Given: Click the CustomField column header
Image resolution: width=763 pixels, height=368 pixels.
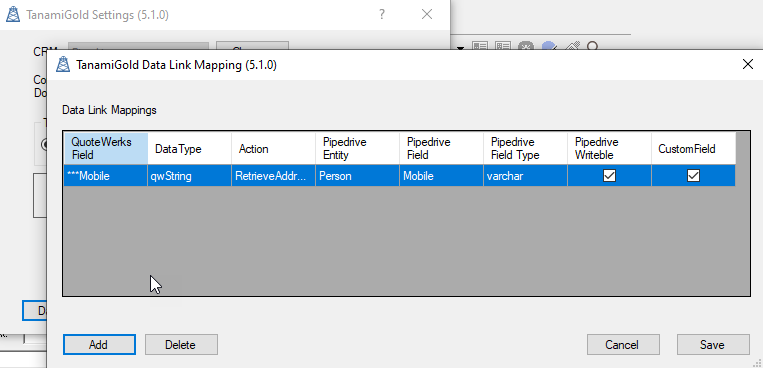Looking at the screenshot, I should [693, 148].
